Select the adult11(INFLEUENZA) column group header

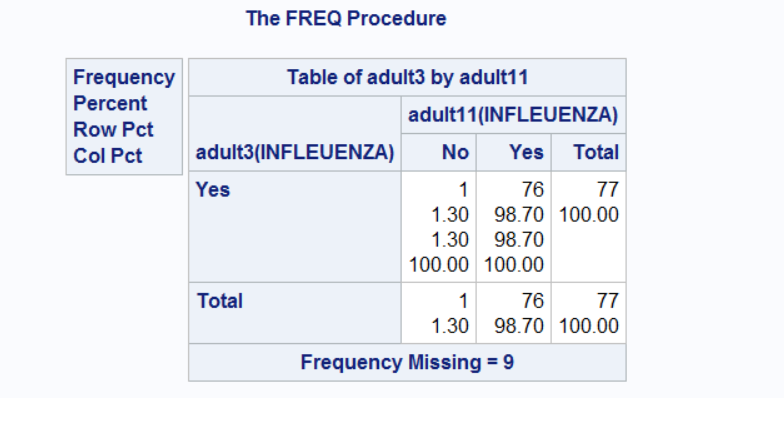coord(513,115)
